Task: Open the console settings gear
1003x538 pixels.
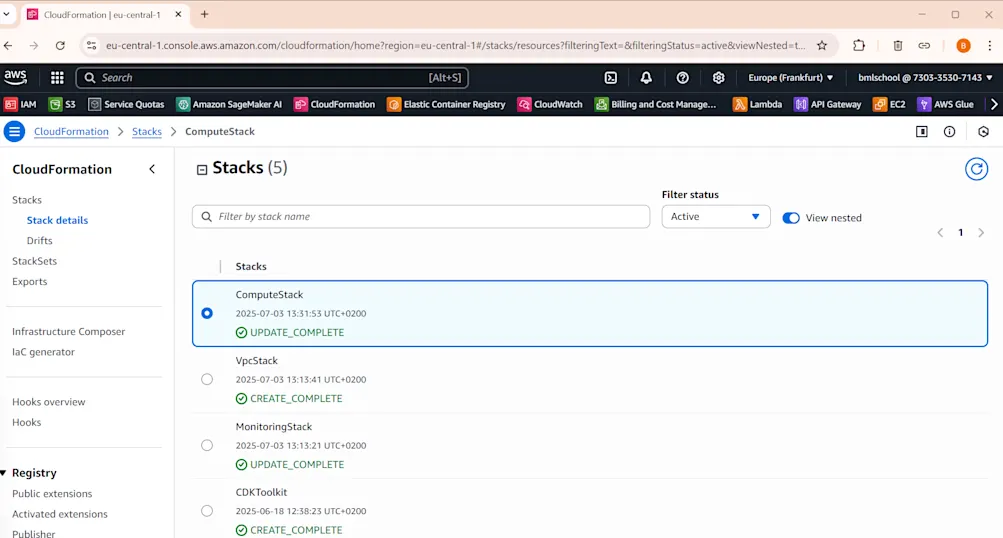Action: 718,77
